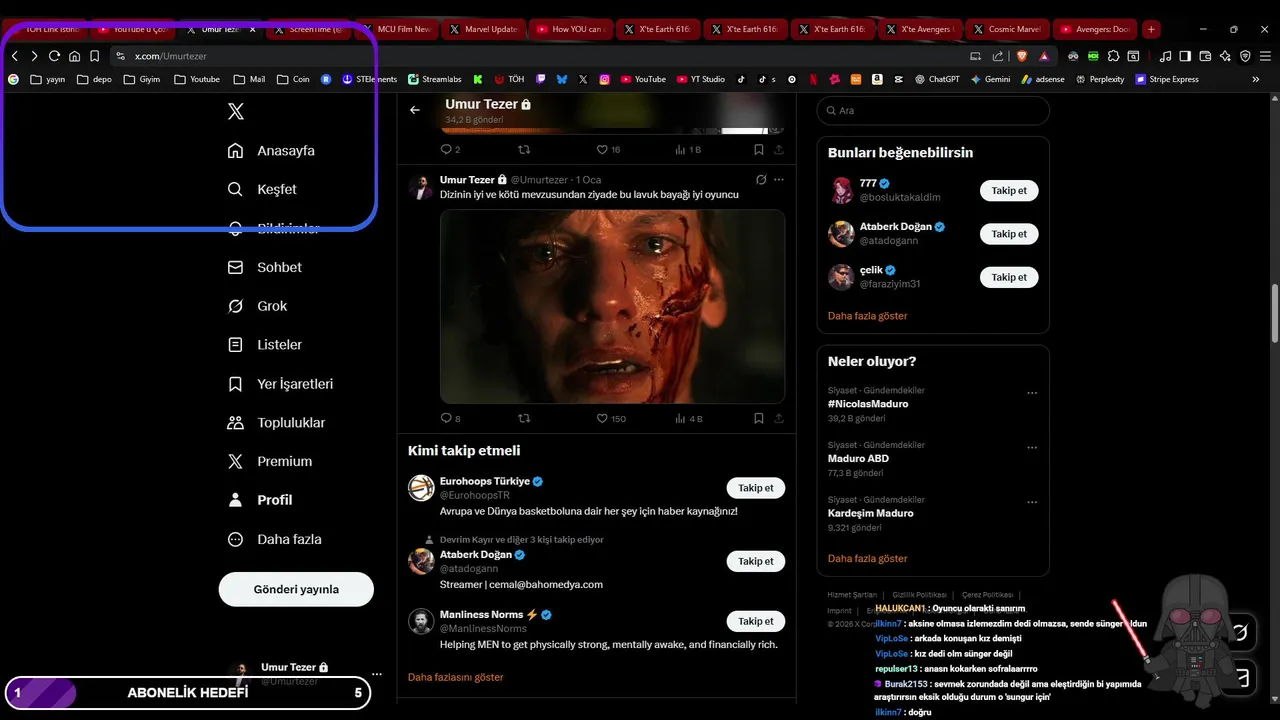1280x720 pixels.
Task: Bookmark this page in address bar
Action: 94,56
